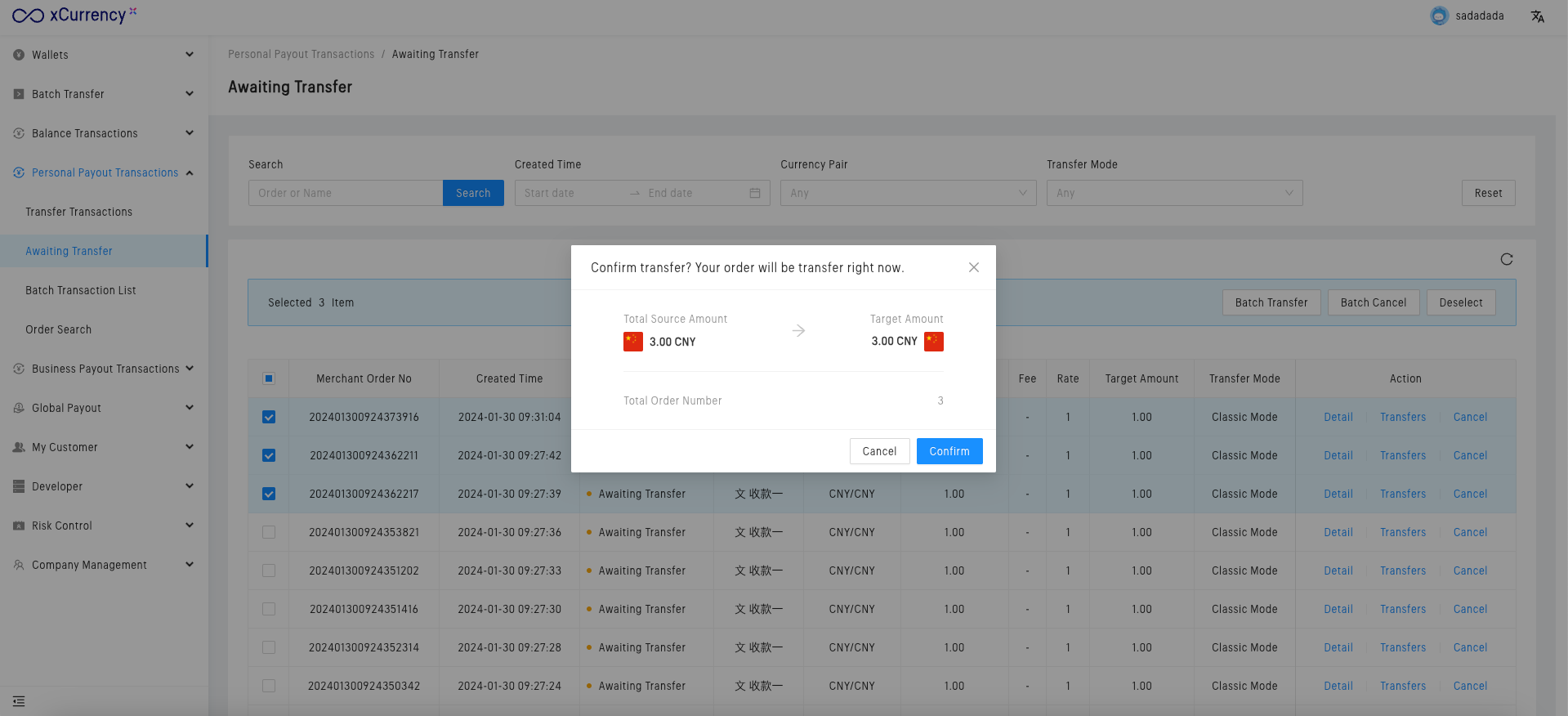Click the refresh icon above the table
The image size is (1568, 716).
click(x=1506, y=259)
